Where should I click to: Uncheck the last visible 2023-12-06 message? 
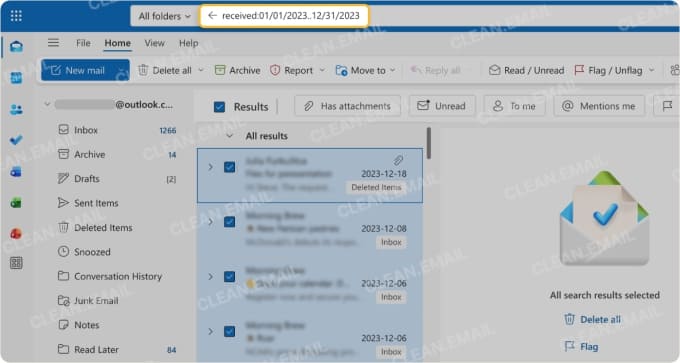[x=229, y=331]
